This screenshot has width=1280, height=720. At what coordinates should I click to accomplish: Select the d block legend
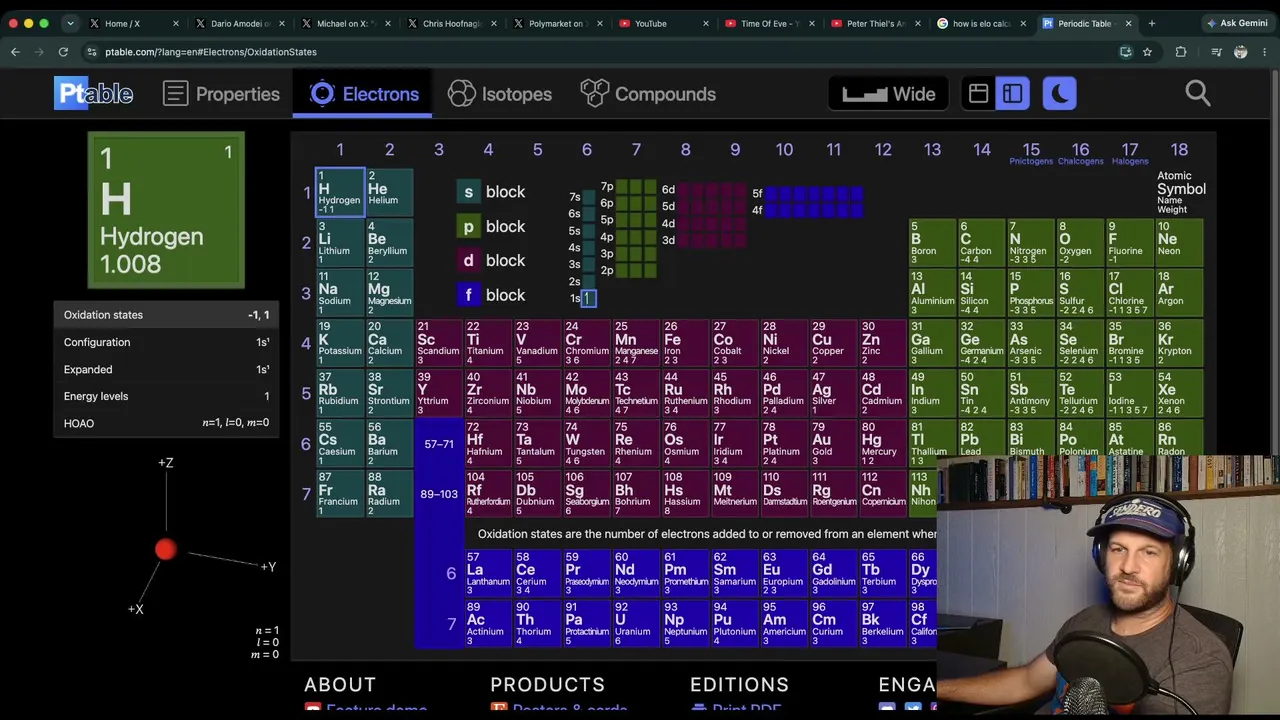coord(491,261)
